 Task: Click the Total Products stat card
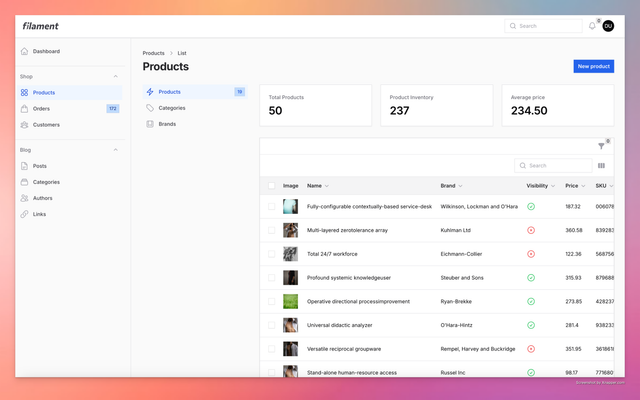[x=316, y=105]
